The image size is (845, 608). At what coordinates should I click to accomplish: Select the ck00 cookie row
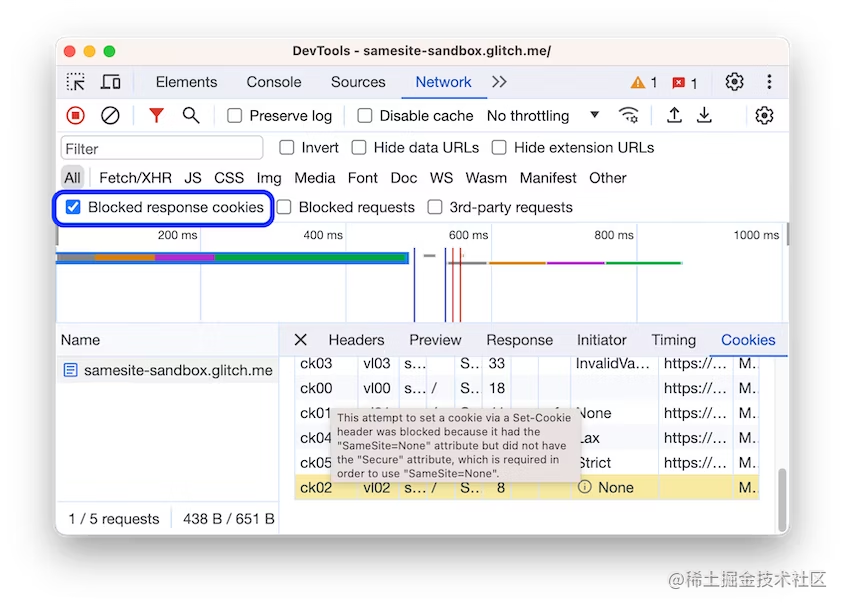[x=527, y=388]
